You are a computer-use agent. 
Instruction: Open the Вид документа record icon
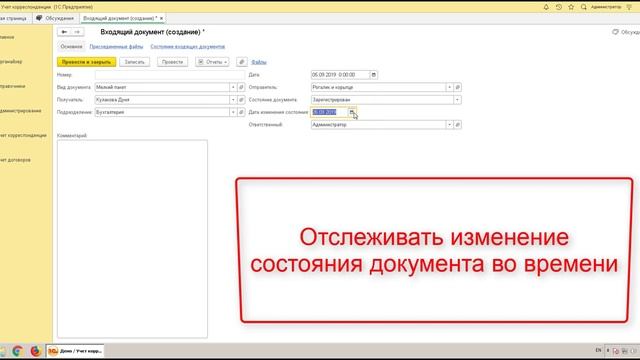tap(241, 87)
